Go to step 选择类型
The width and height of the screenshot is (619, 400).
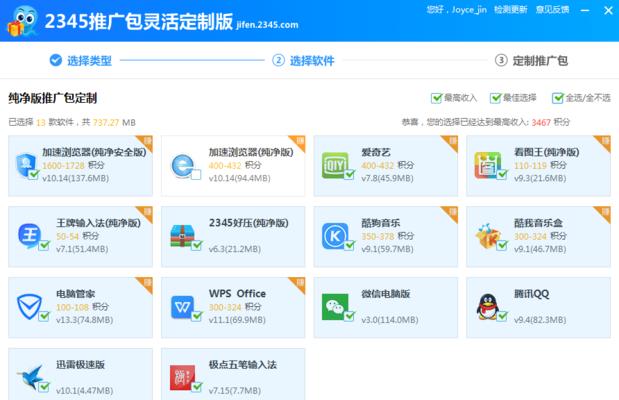(81, 61)
